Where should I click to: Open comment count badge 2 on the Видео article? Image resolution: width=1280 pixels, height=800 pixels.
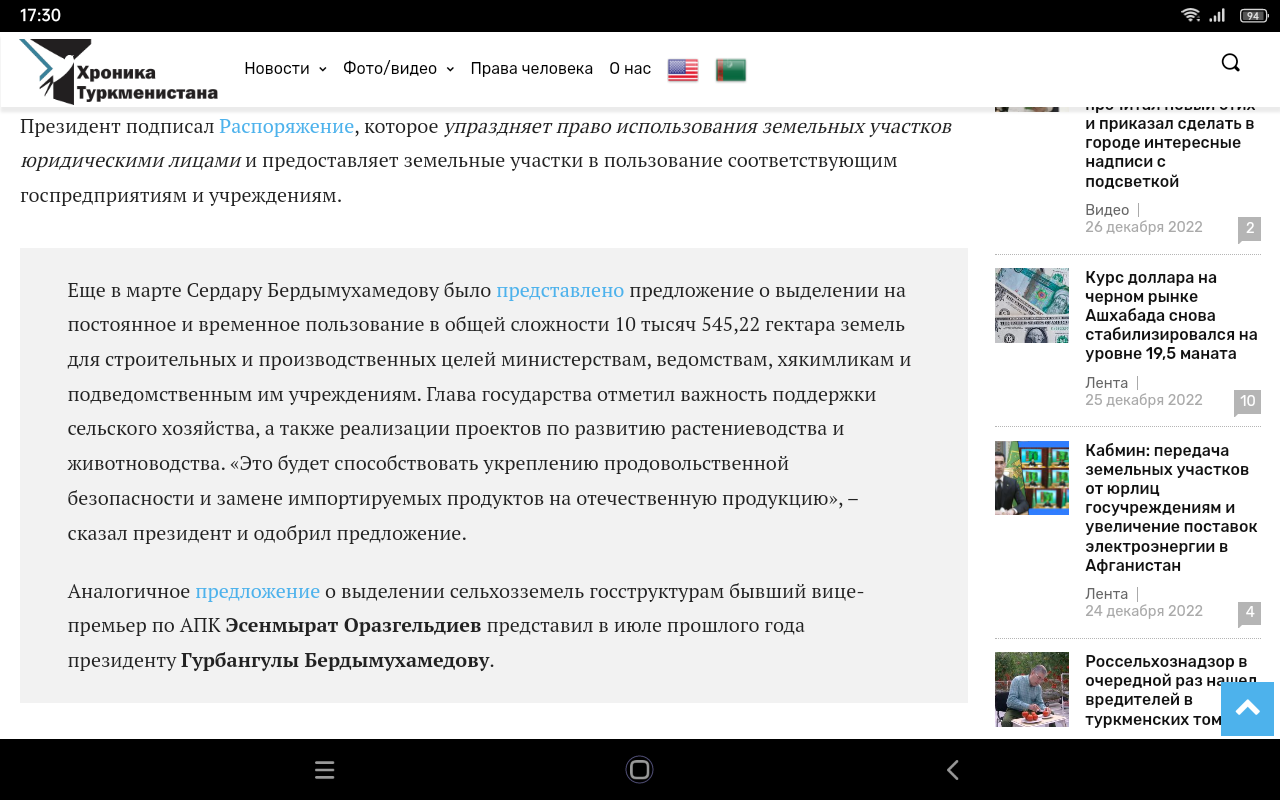coord(1249,229)
